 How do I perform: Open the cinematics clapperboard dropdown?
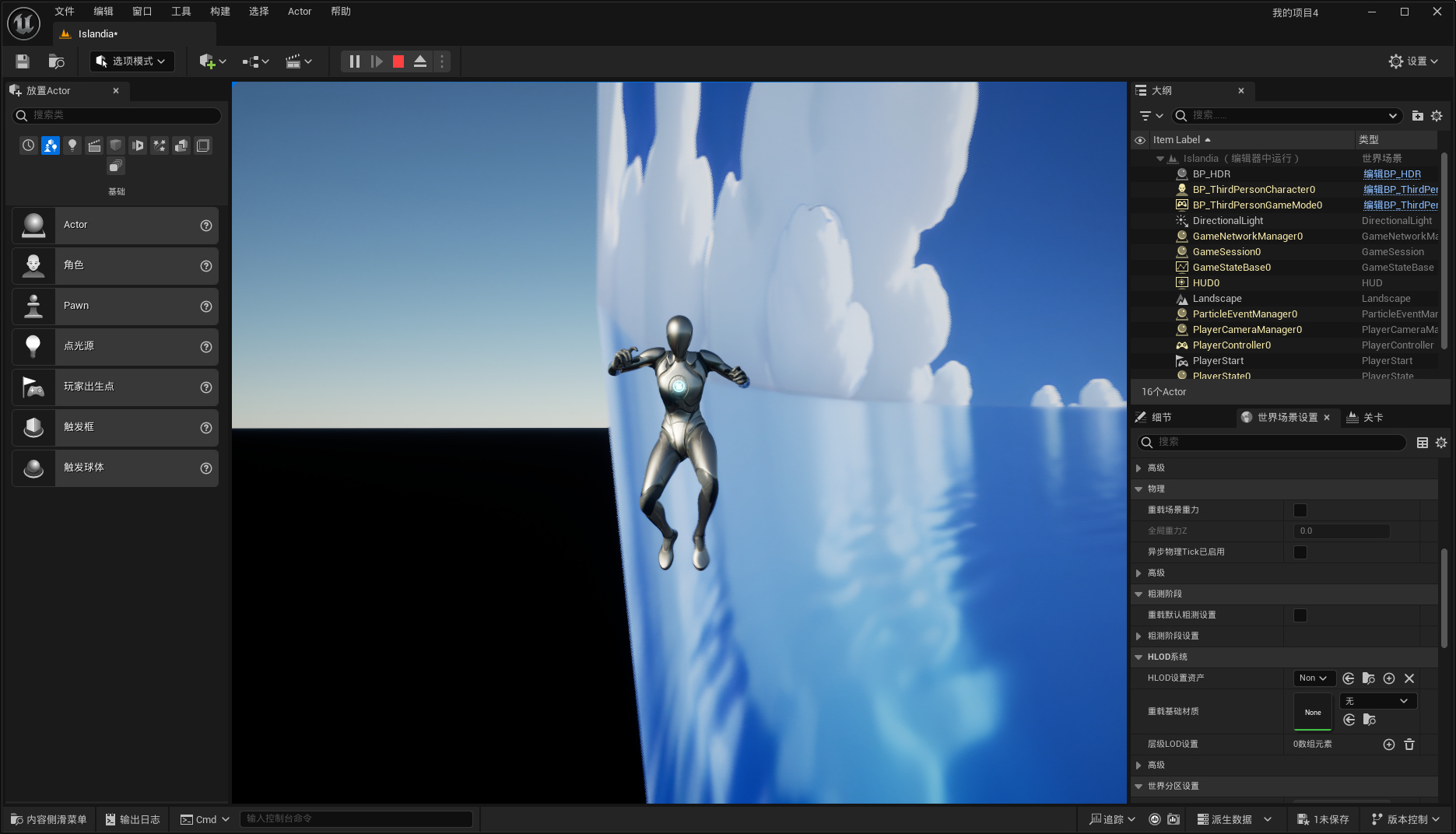pyautogui.click(x=299, y=61)
